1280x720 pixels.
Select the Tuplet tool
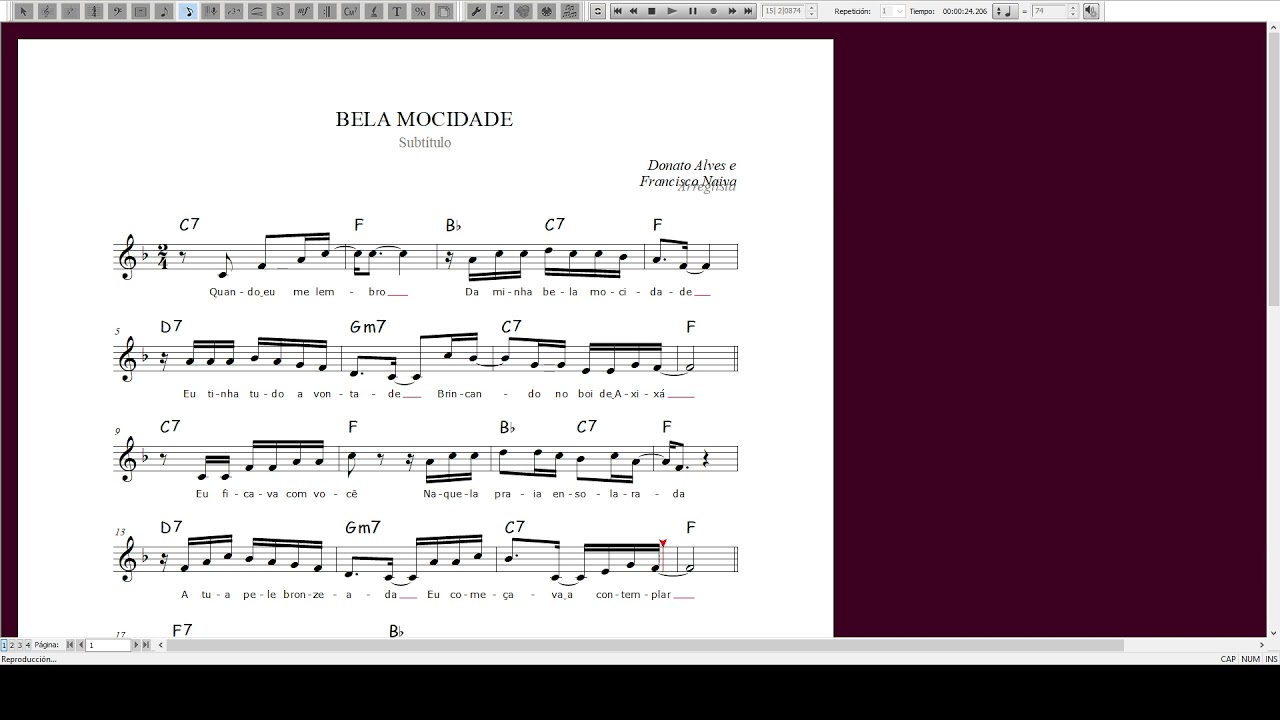click(x=234, y=11)
